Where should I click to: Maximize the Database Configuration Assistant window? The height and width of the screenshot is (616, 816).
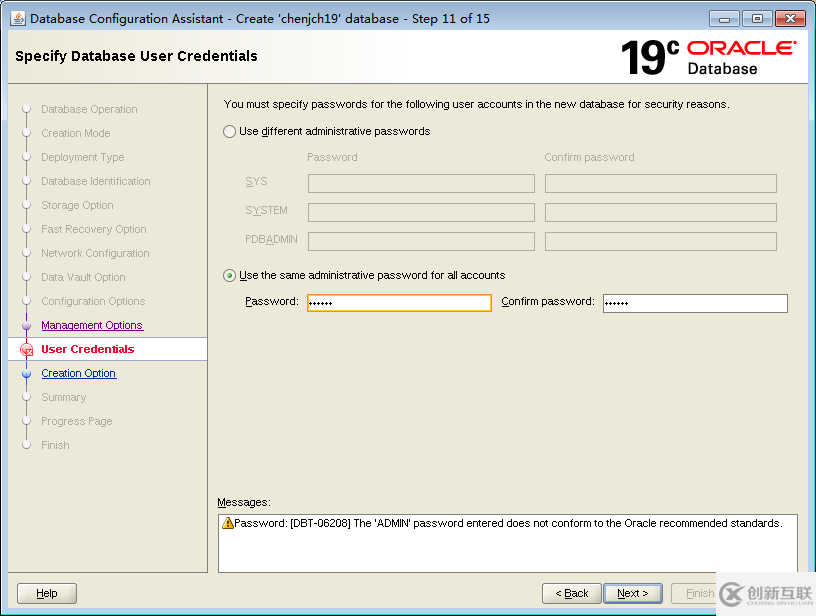(757, 19)
